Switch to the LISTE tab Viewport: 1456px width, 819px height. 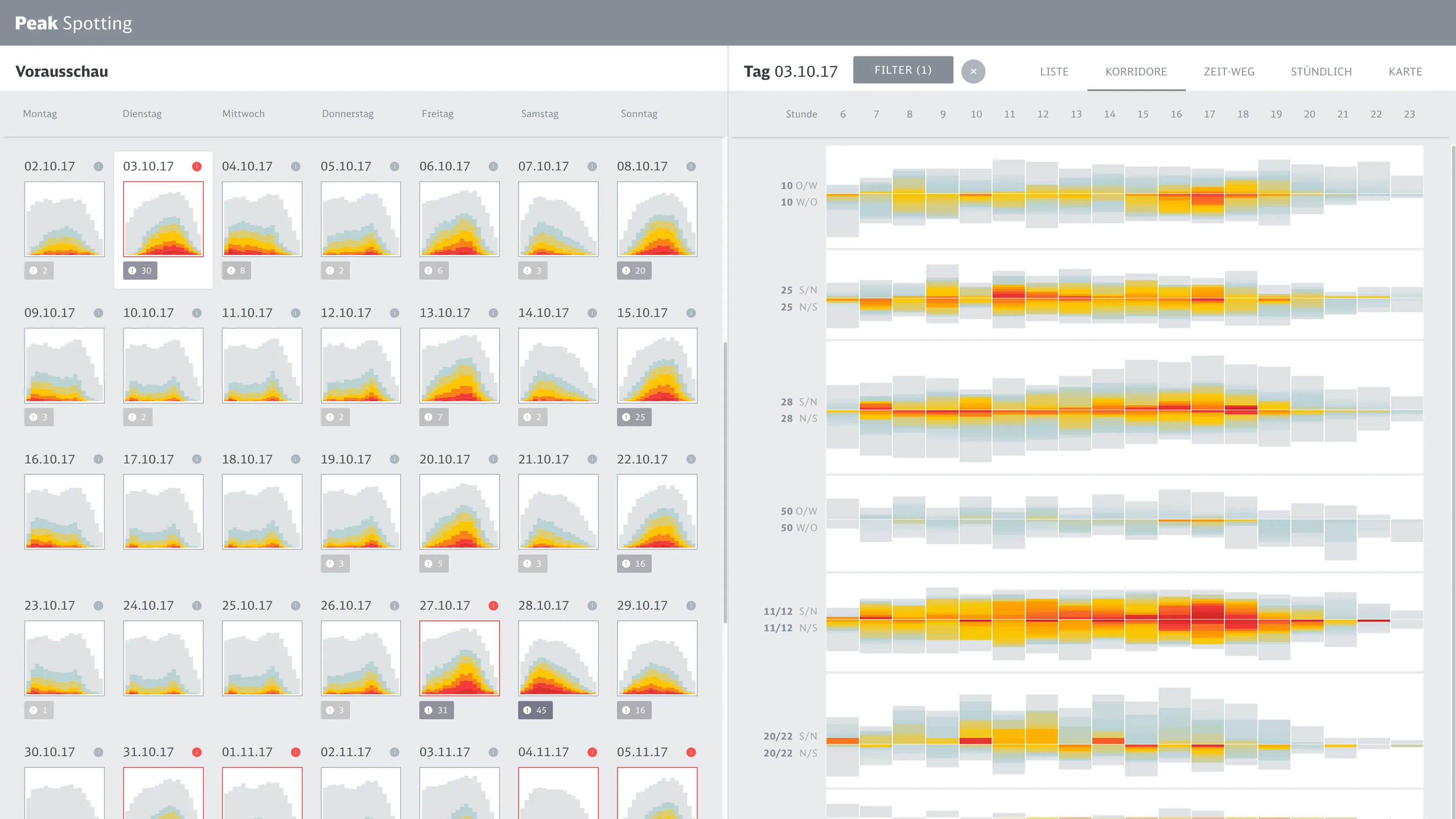[1054, 72]
